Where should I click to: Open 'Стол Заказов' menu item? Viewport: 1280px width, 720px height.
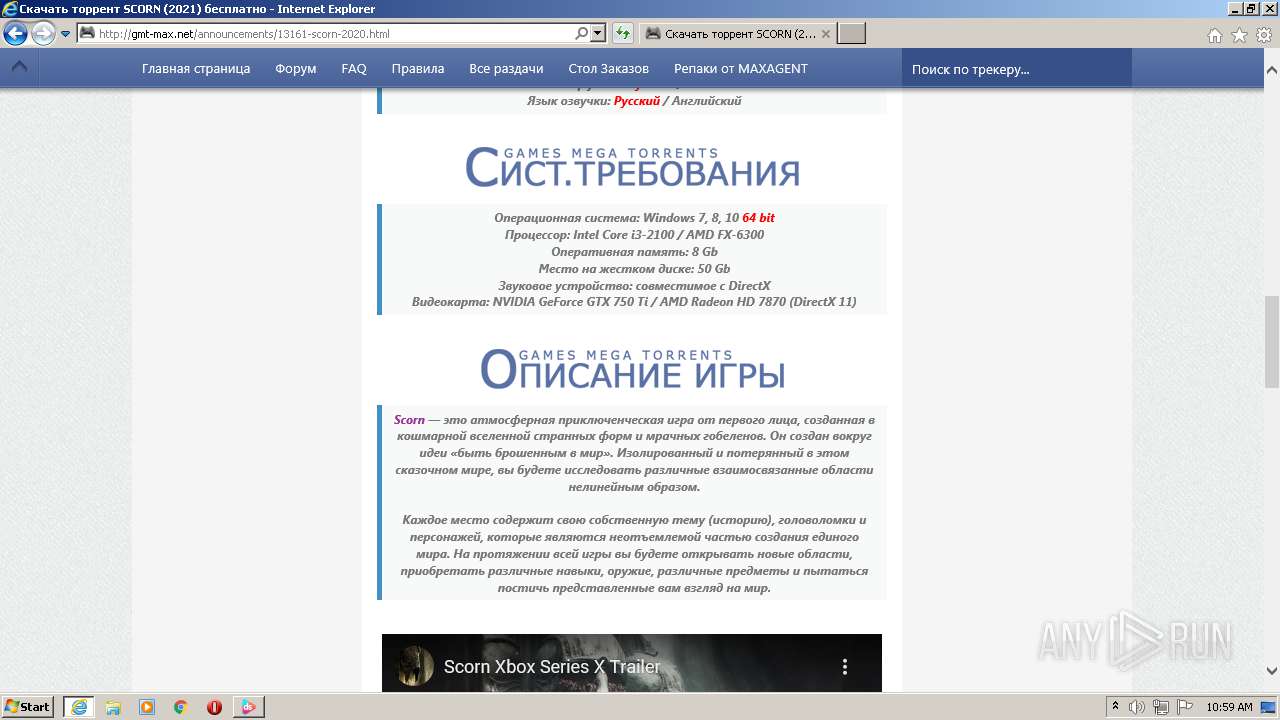[x=609, y=69]
